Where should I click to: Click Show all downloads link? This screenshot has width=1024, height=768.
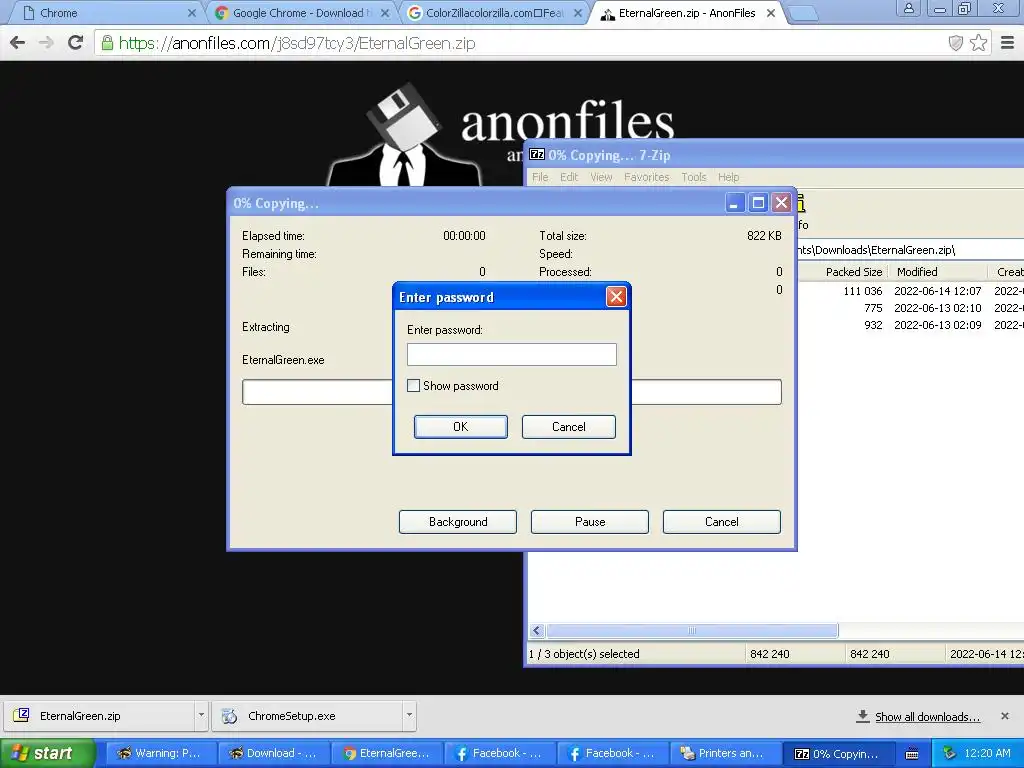pos(927,716)
